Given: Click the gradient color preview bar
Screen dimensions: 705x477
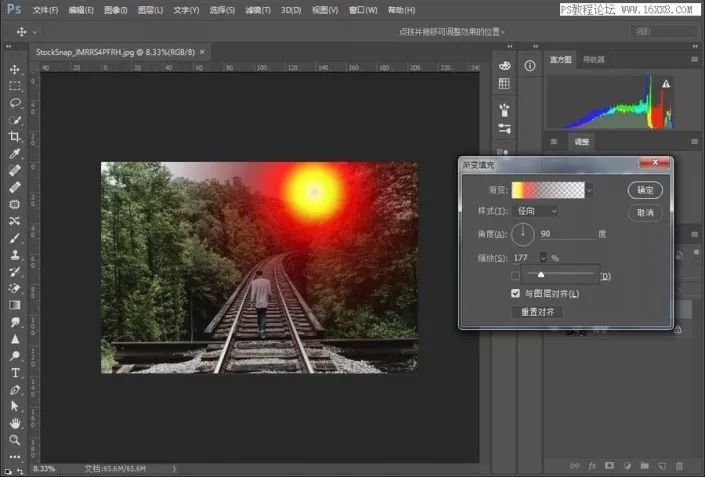Looking at the screenshot, I should pyautogui.click(x=547, y=189).
